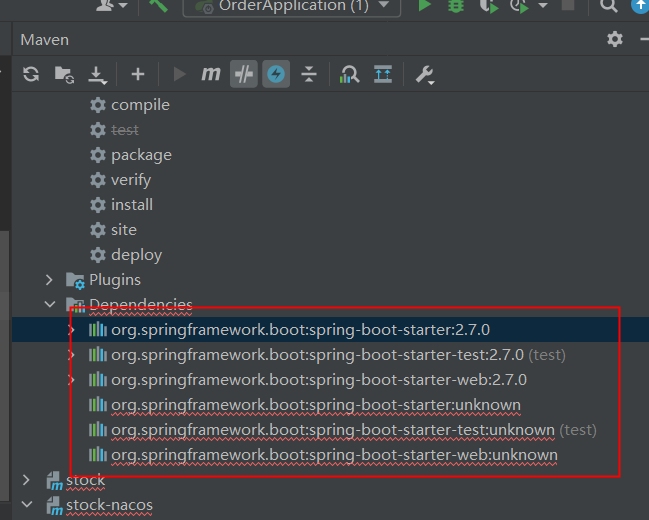Click the gear icon beside compile
This screenshot has height=520, width=649.
point(98,105)
